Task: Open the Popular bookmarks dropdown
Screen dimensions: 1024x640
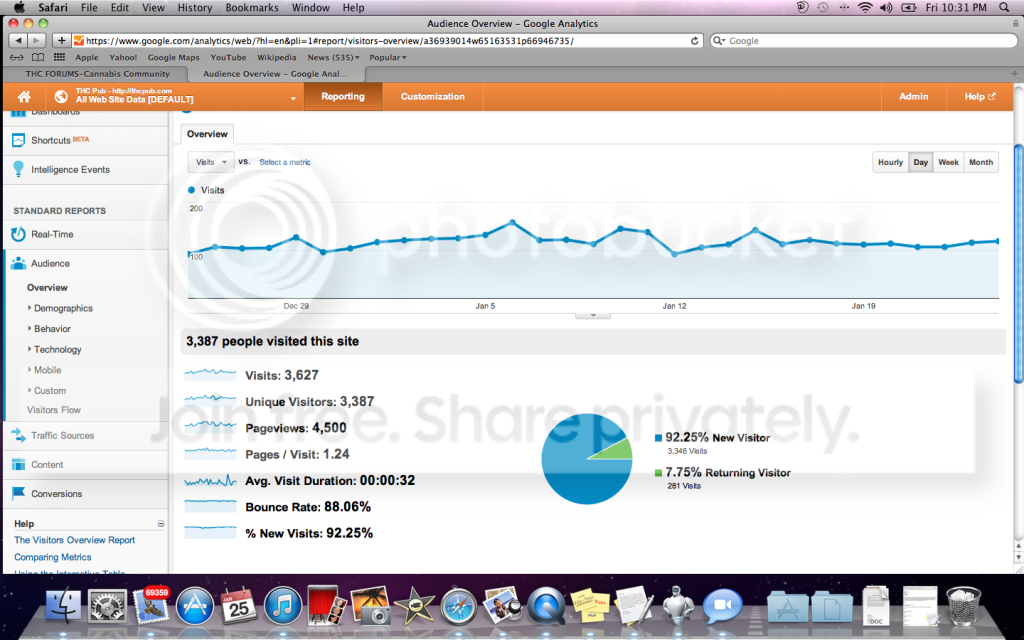Action: pos(388,57)
